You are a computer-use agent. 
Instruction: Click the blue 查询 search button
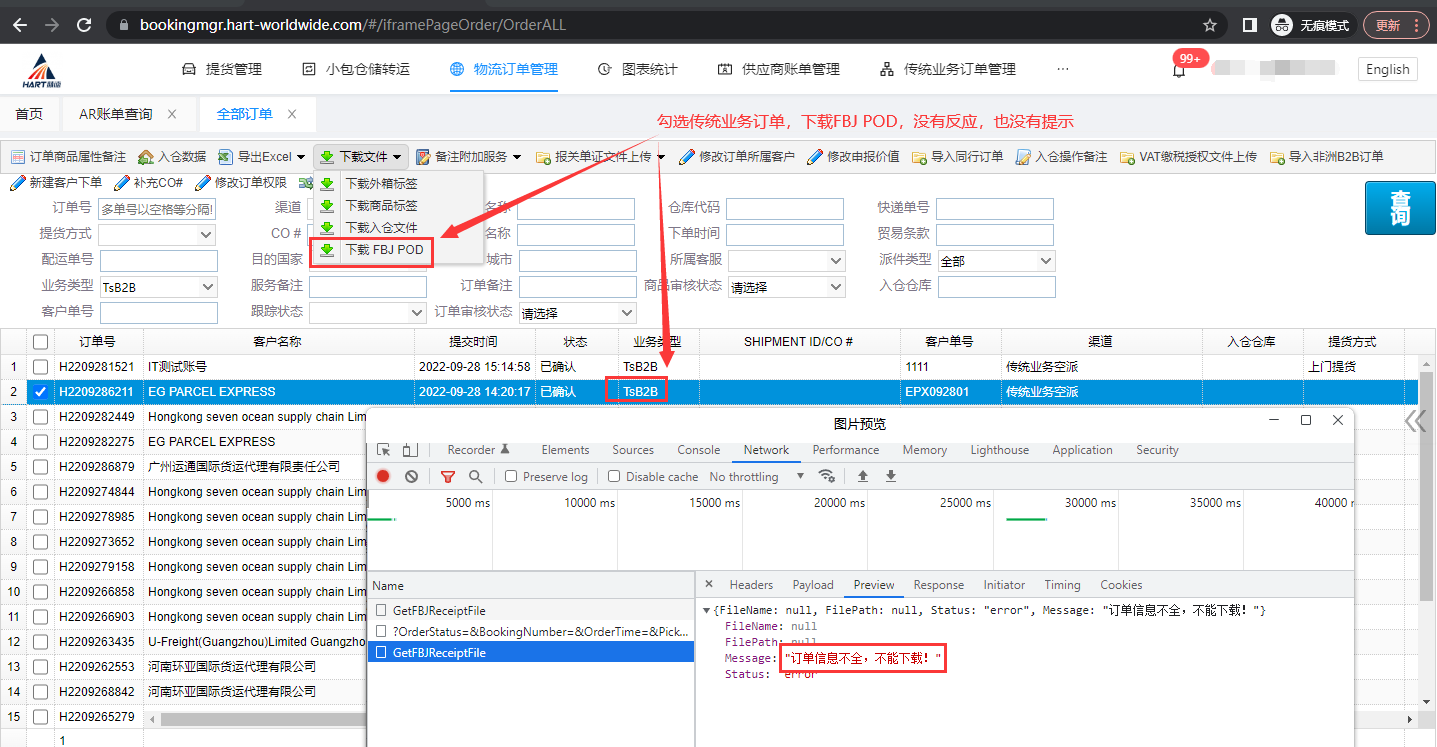(x=1399, y=208)
